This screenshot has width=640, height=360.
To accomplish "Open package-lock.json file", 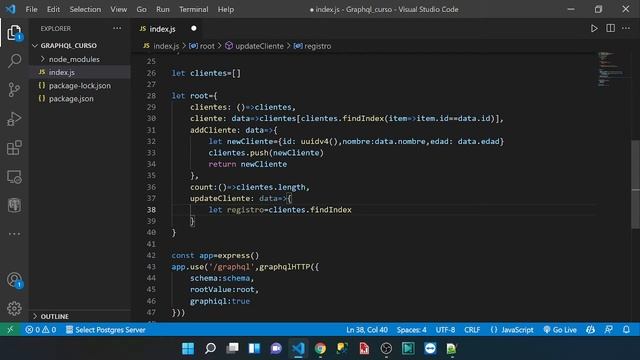I will click(80, 85).
